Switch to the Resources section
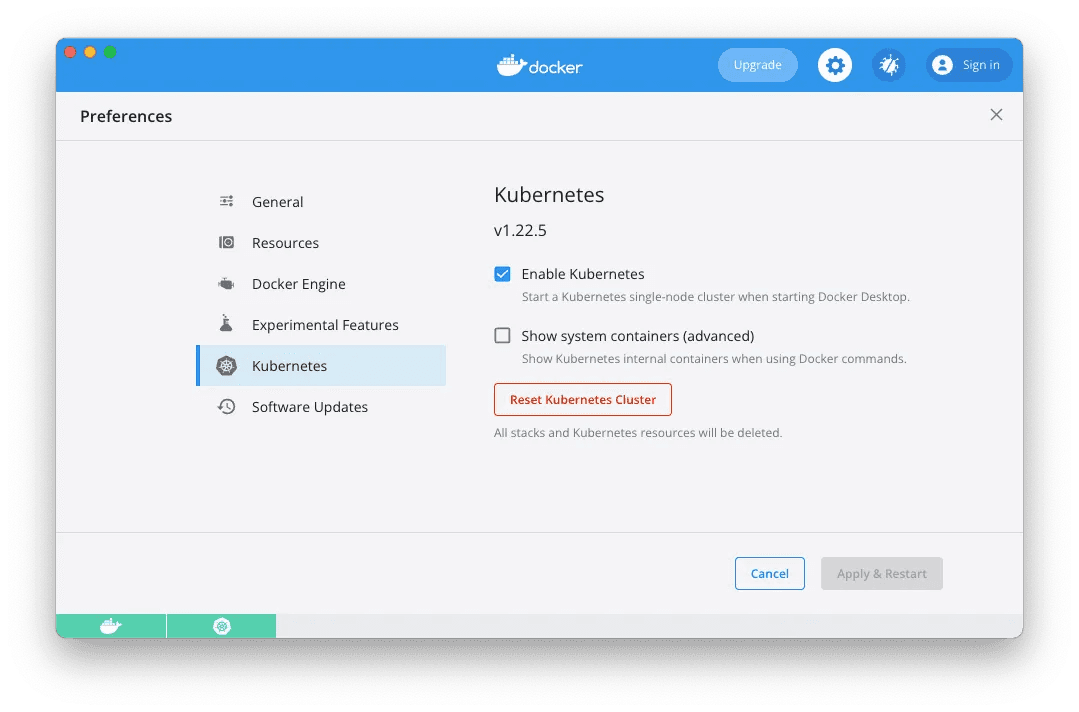The width and height of the screenshot is (1079, 712). (285, 243)
